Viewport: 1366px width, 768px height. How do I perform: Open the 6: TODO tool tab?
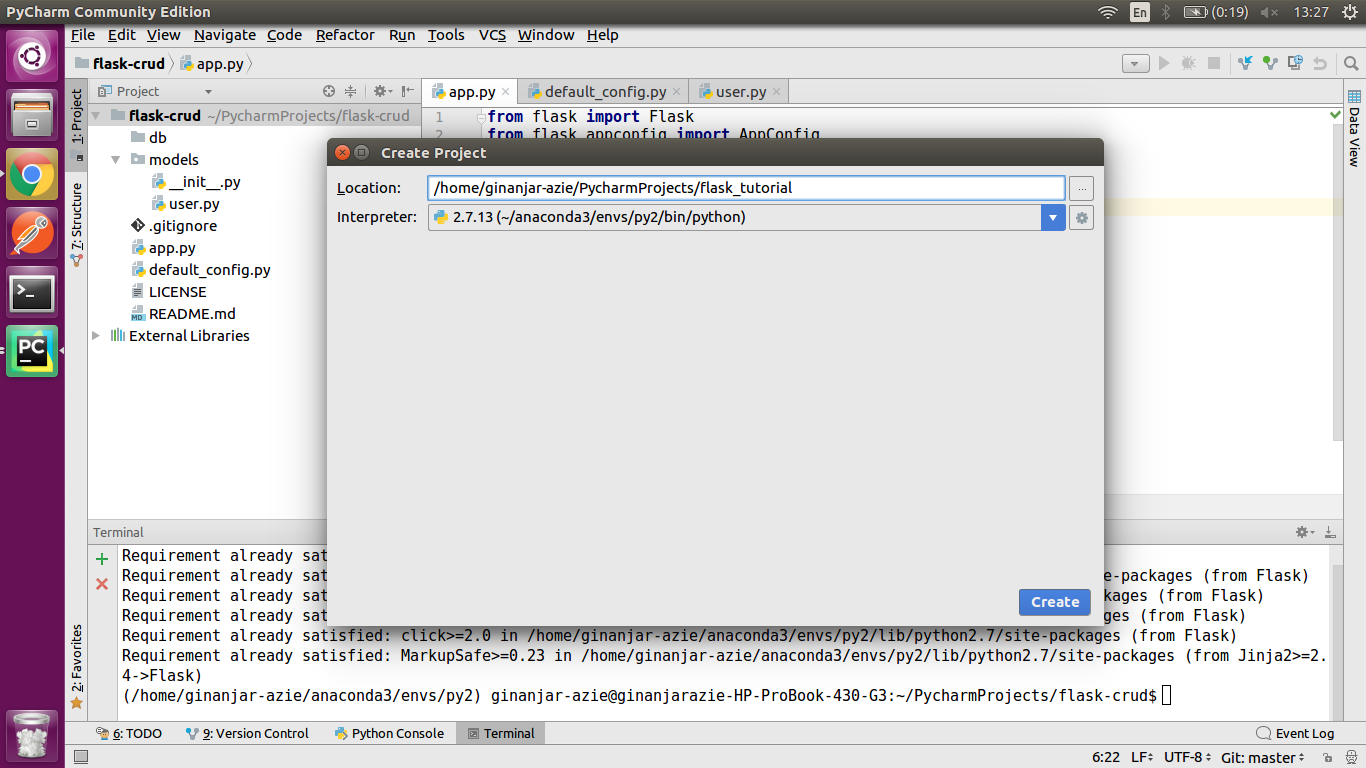(x=128, y=733)
